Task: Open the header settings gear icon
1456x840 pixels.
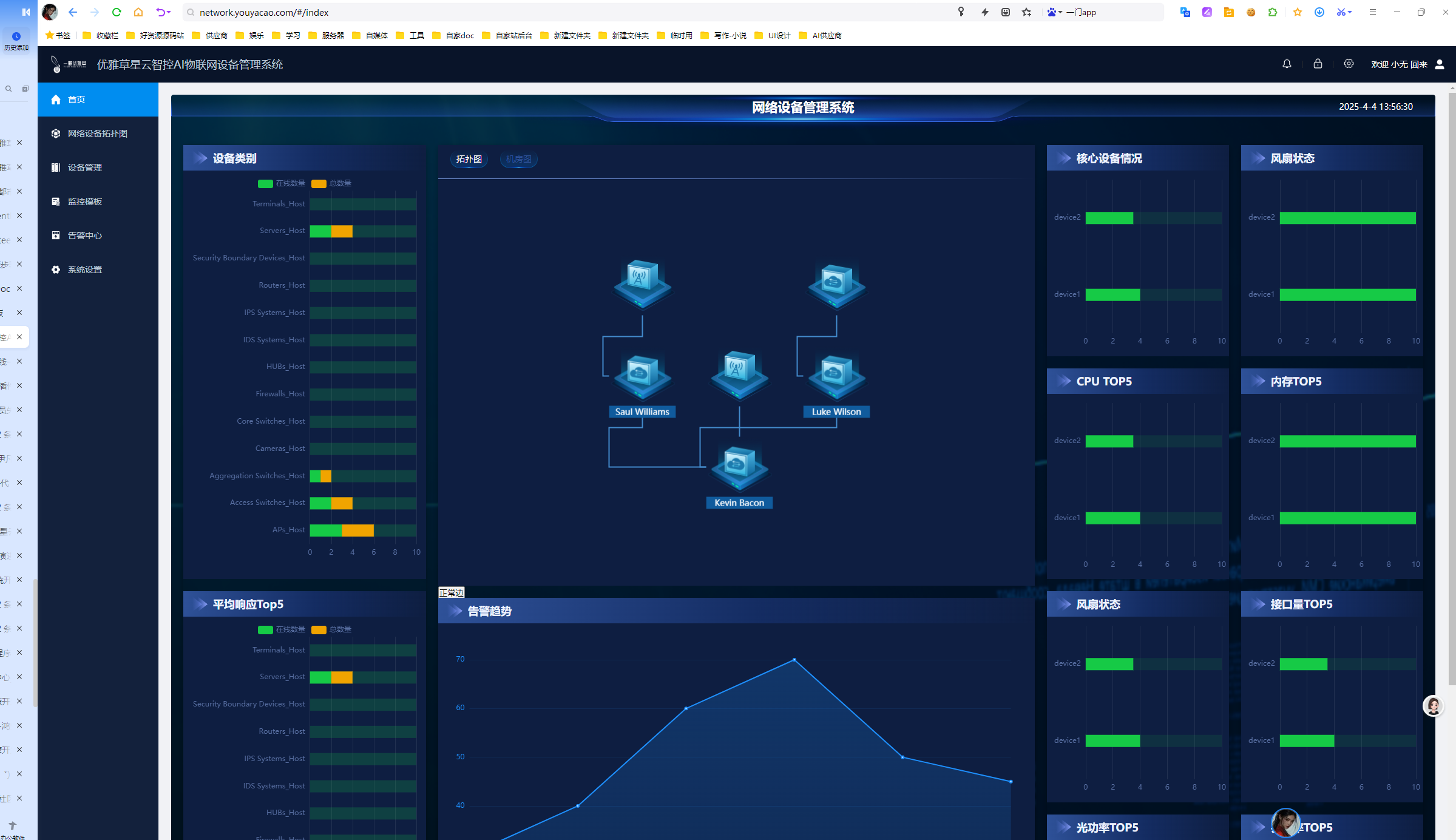Action: coord(1349,64)
